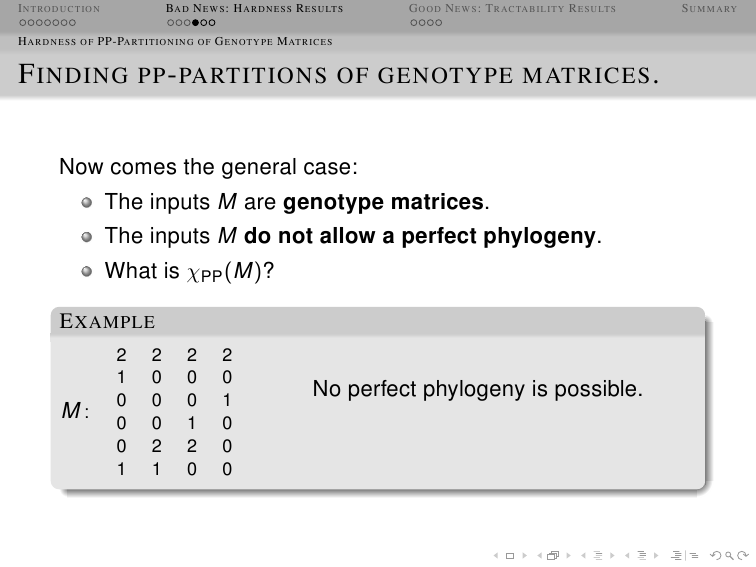The image size is (756, 567).
Task: Jump to previous subsection using left arrow
Action: [x=583, y=556]
